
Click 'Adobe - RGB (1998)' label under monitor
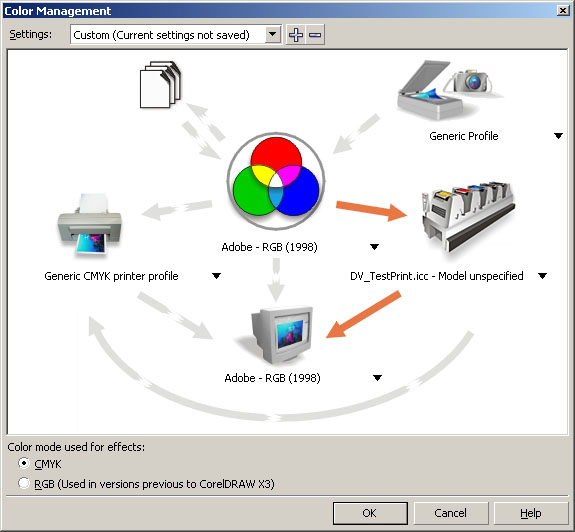[272, 378]
